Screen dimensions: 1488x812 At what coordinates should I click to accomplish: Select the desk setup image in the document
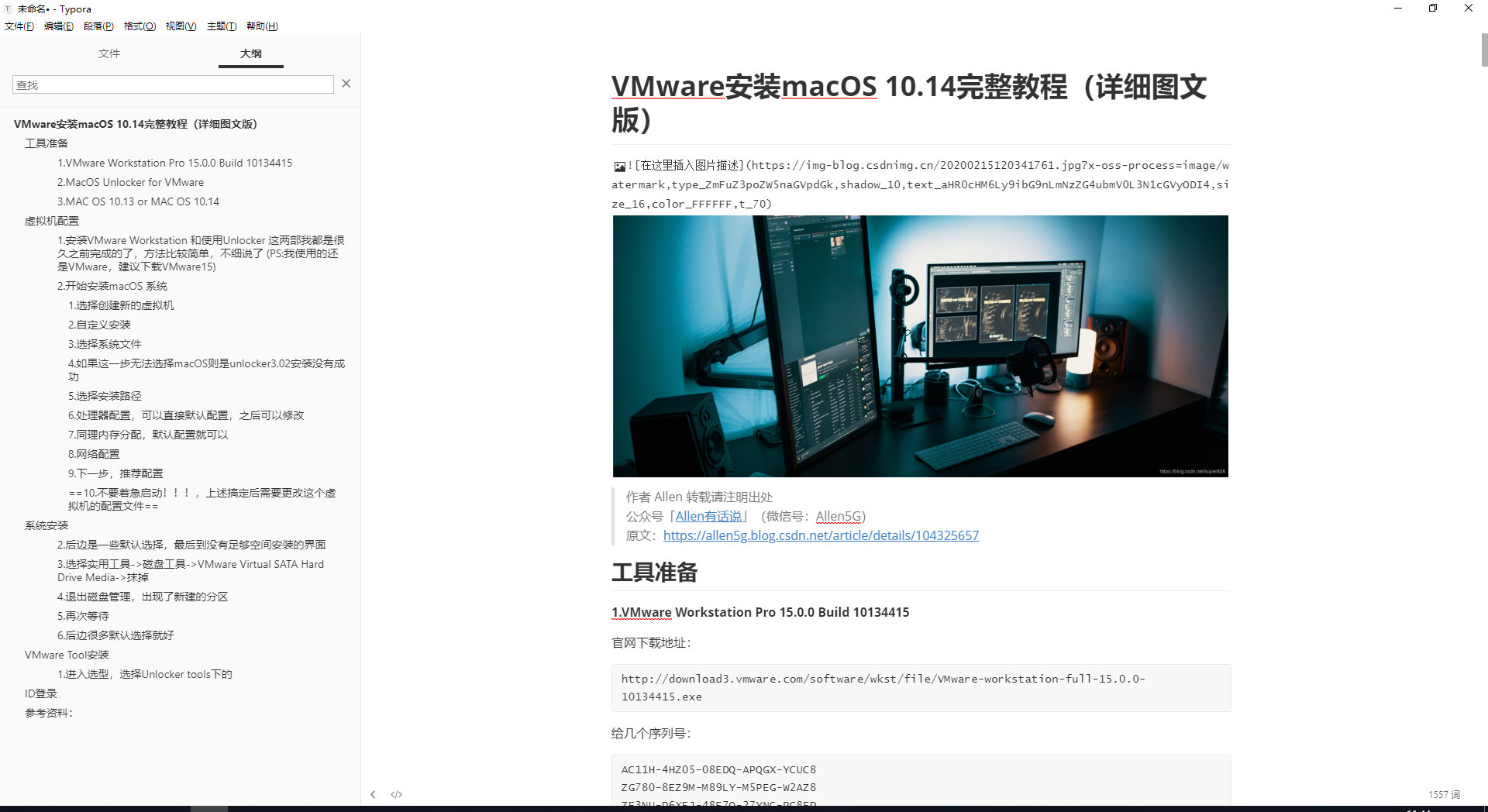point(921,346)
